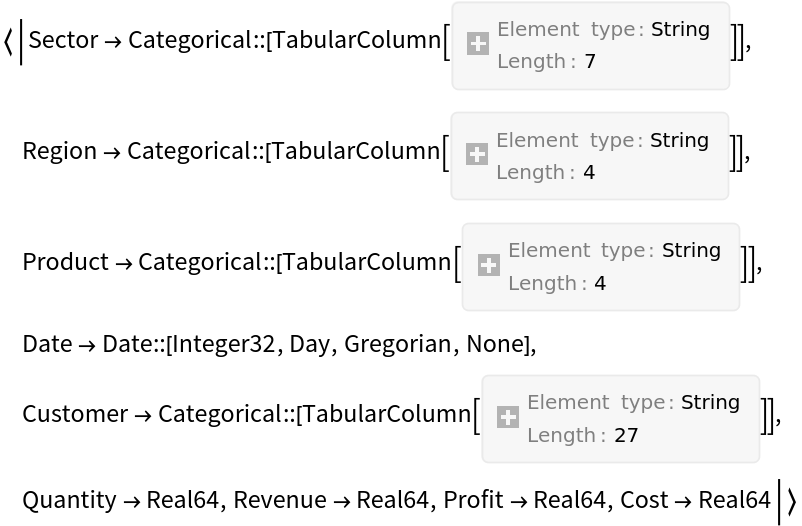This screenshot has height=526, width=802.
Task: Click String value in third box from top
Action: 691,250
